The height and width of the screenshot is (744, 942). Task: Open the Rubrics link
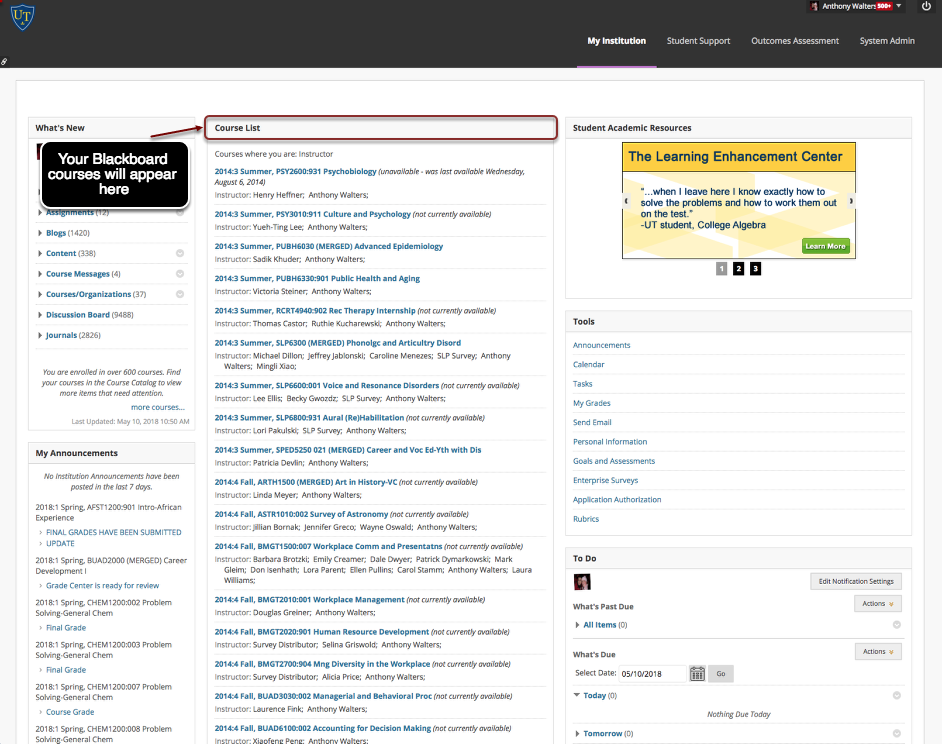[x=586, y=519]
